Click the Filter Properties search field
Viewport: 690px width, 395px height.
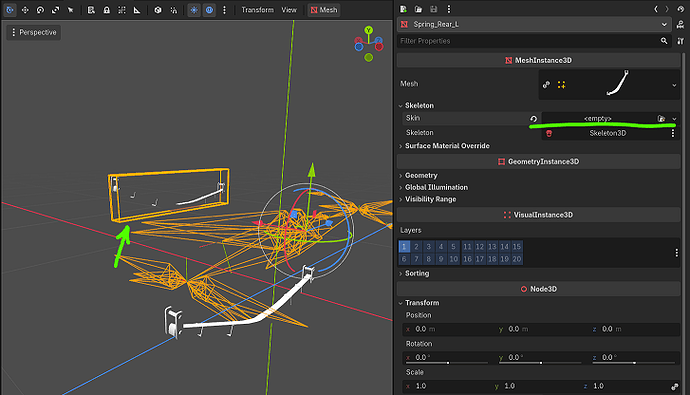tap(533, 41)
